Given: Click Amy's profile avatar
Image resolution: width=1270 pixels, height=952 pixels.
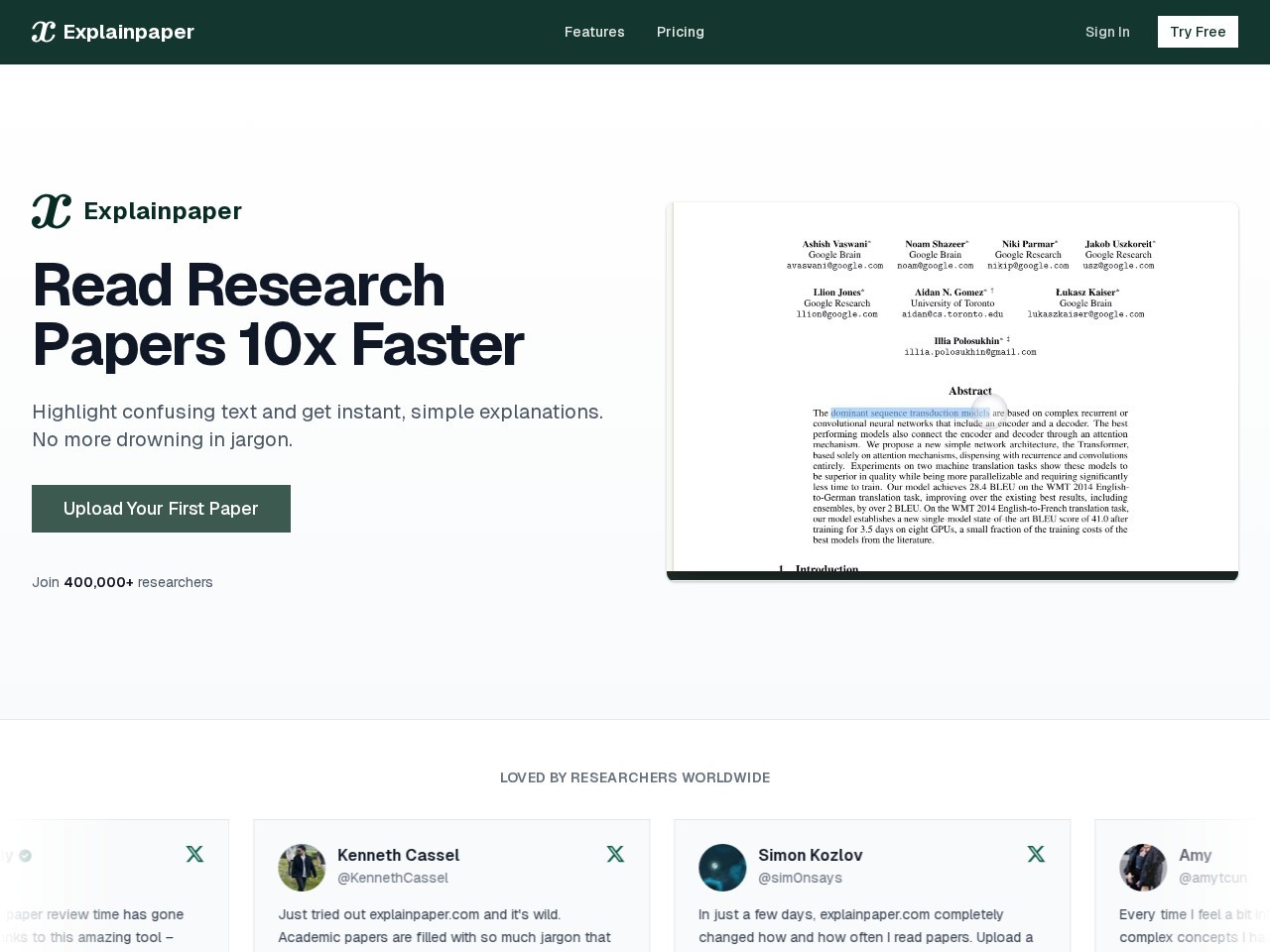Looking at the screenshot, I should (1143, 868).
